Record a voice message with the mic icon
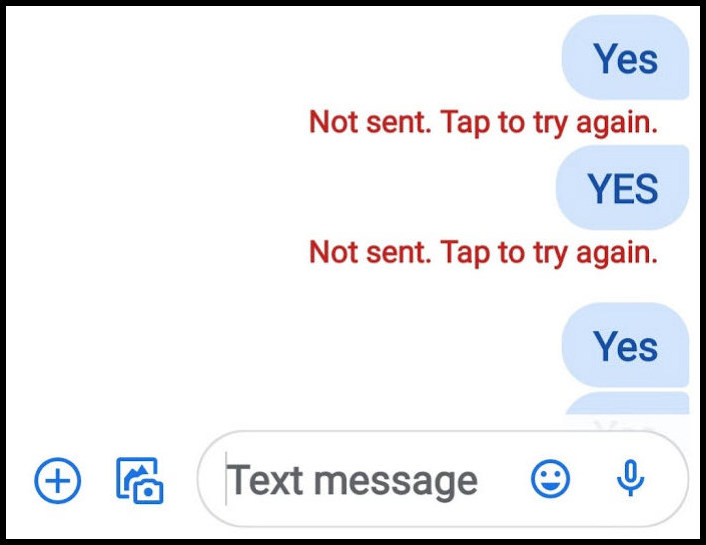This screenshot has width=706, height=545. pos(630,481)
